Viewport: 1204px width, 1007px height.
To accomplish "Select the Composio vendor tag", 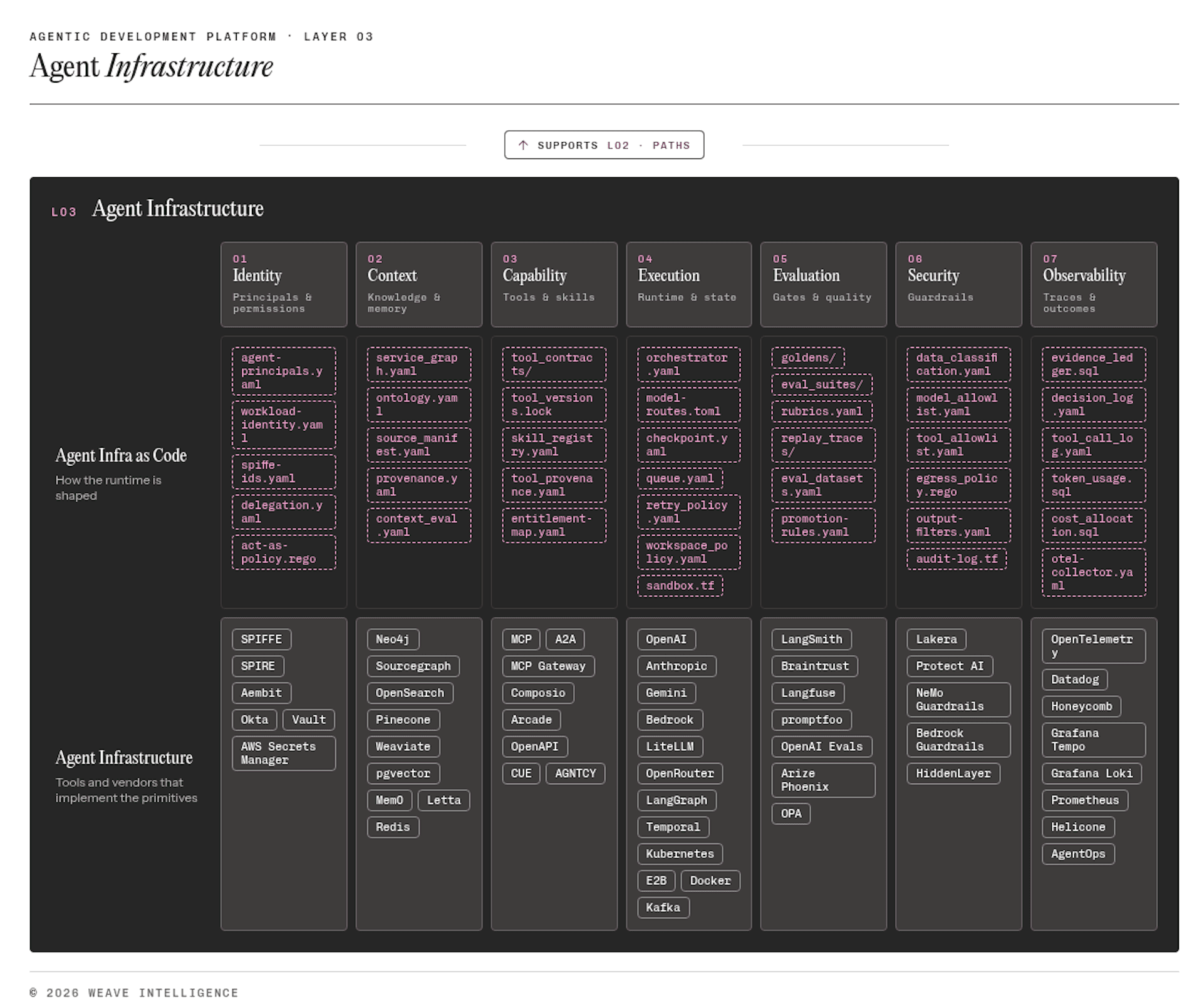I will [x=538, y=693].
